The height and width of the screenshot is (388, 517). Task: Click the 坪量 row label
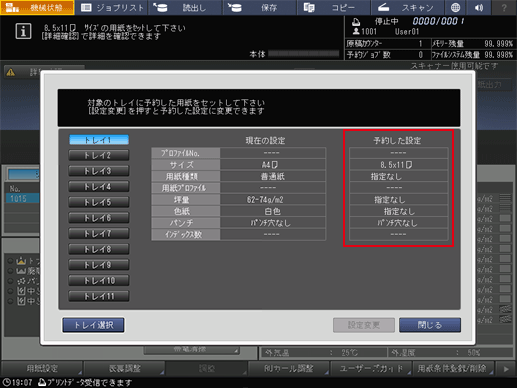[x=186, y=200]
